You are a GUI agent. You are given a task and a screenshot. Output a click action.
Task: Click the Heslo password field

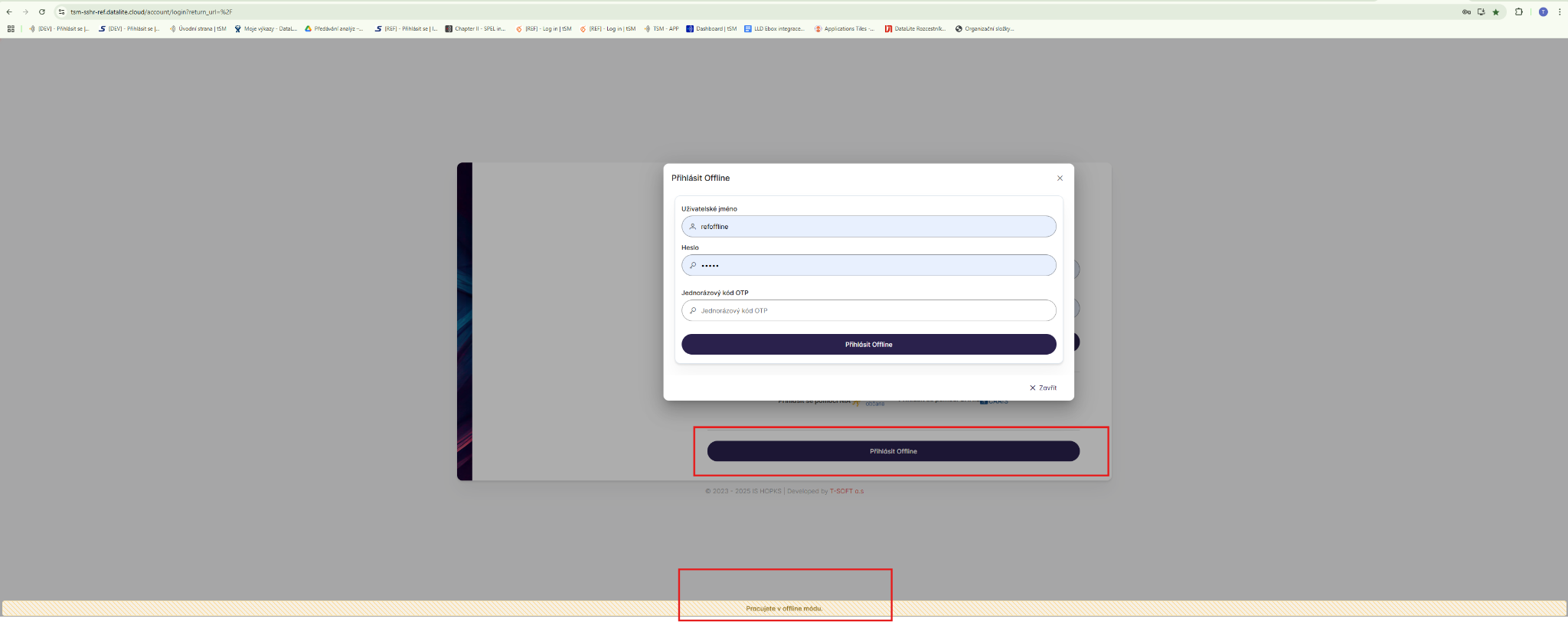tap(868, 266)
